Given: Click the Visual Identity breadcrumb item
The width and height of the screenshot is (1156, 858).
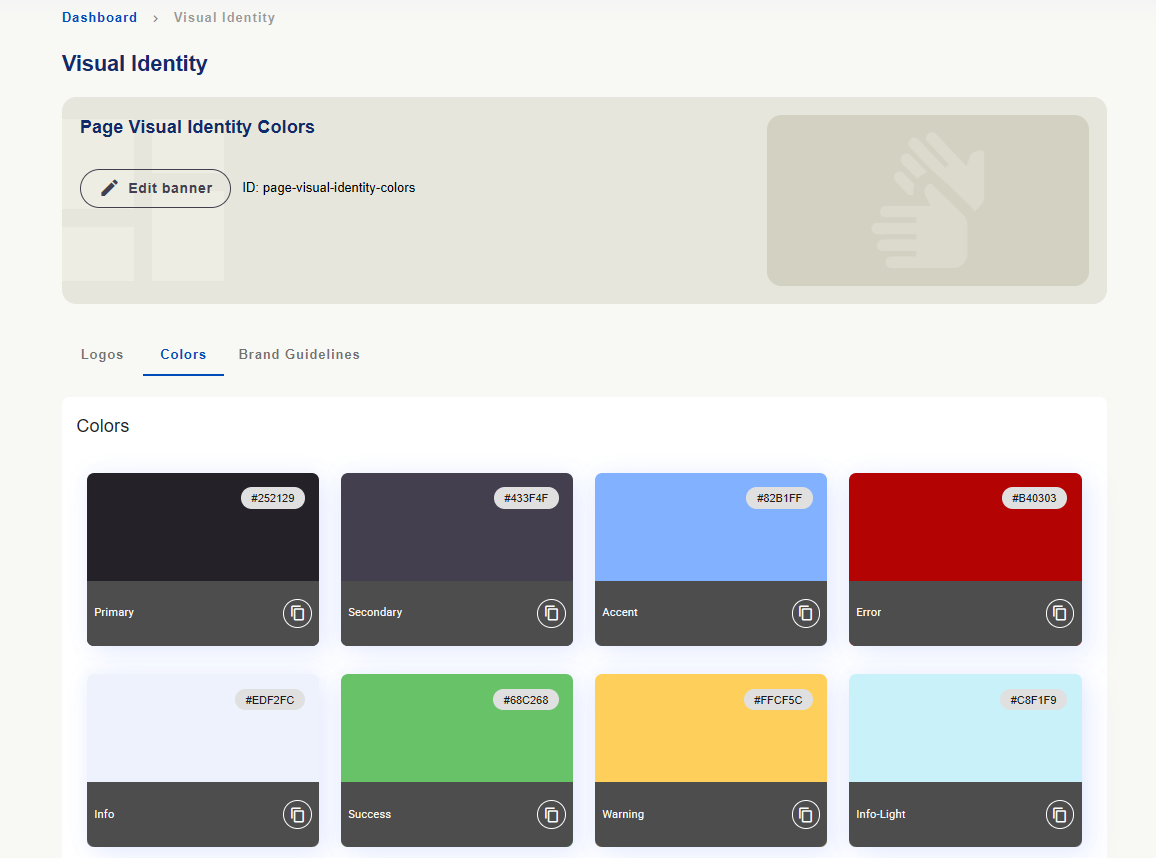Looking at the screenshot, I should tap(224, 17).
